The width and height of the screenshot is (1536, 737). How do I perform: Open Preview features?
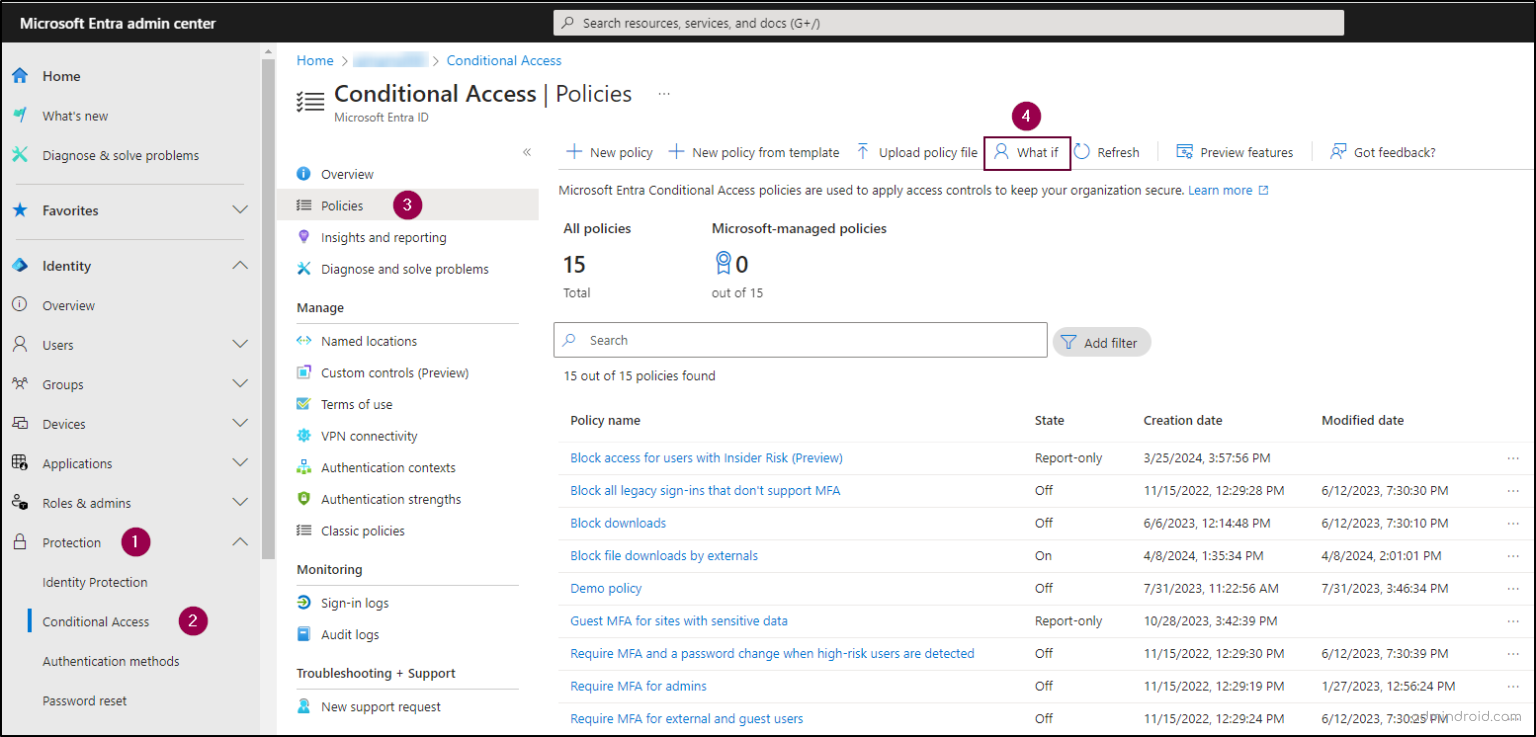click(x=1235, y=152)
